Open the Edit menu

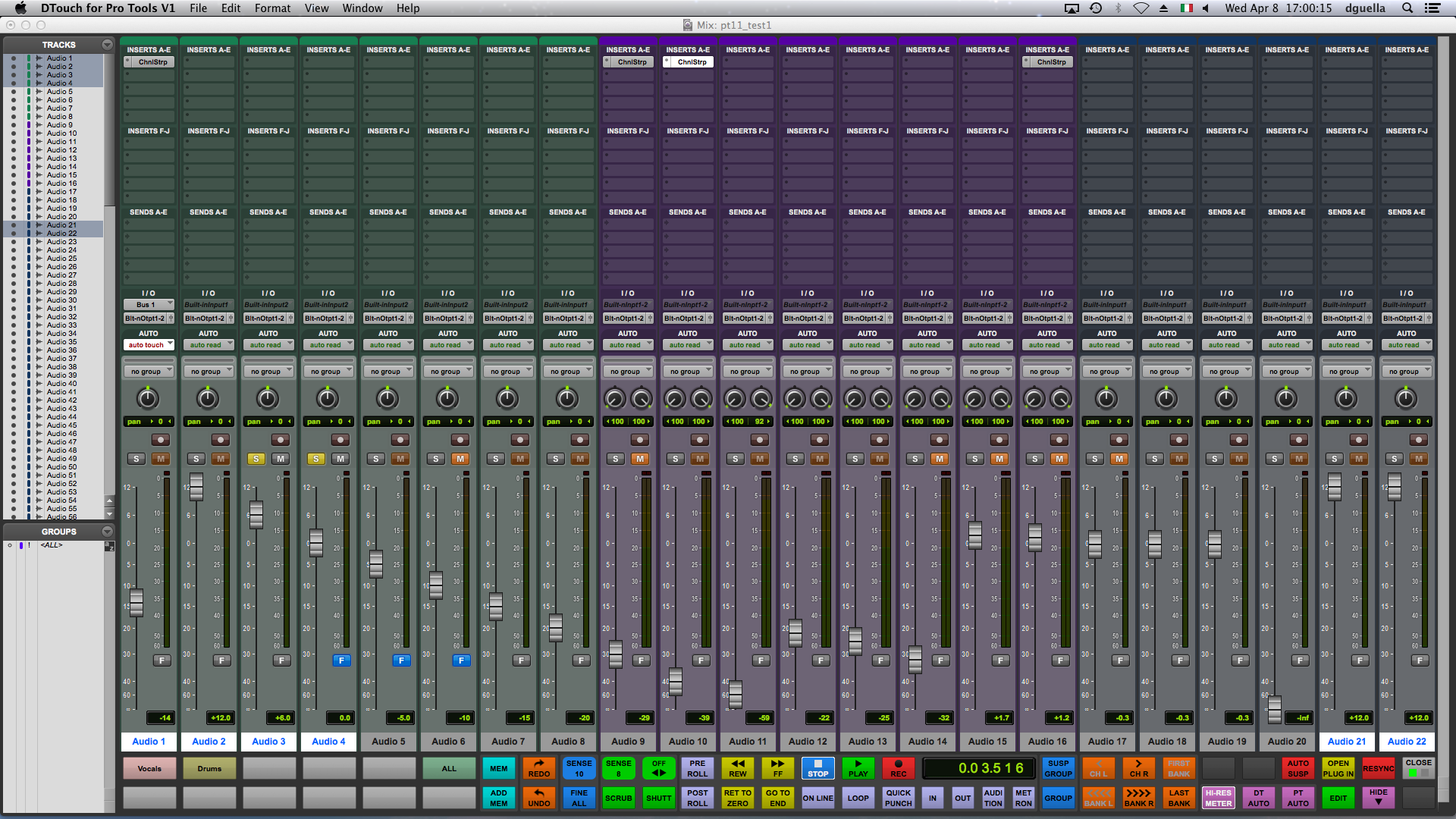[231, 8]
